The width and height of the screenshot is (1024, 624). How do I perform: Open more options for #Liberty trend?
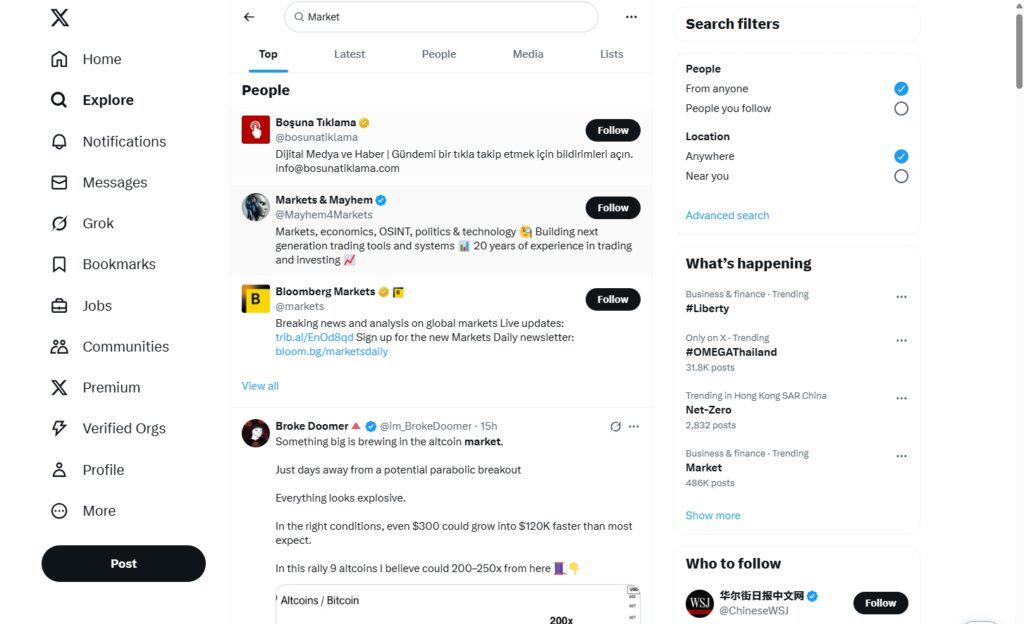point(901,297)
